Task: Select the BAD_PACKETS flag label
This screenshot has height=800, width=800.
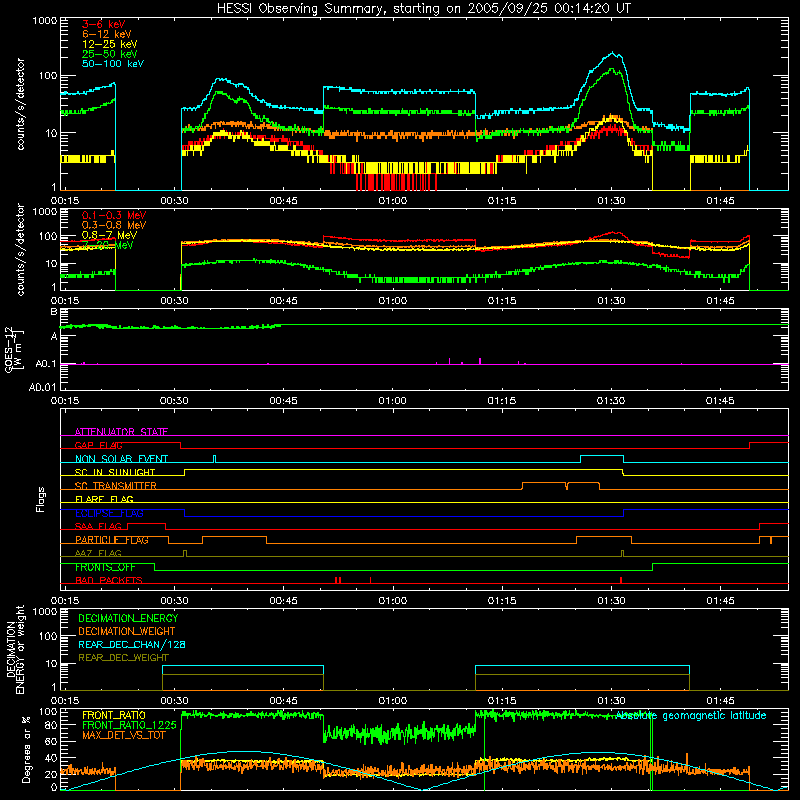Action: pos(109,581)
